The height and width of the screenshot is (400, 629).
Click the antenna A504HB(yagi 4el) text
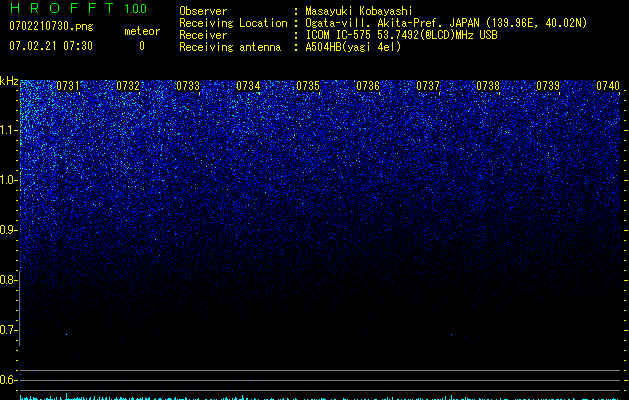pos(353,47)
